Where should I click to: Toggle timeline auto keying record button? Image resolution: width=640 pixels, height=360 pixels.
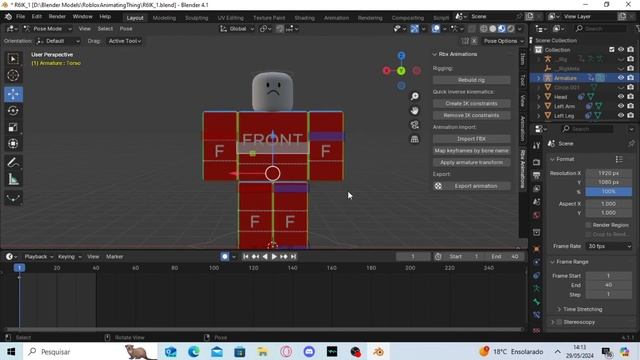[x=224, y=257]
